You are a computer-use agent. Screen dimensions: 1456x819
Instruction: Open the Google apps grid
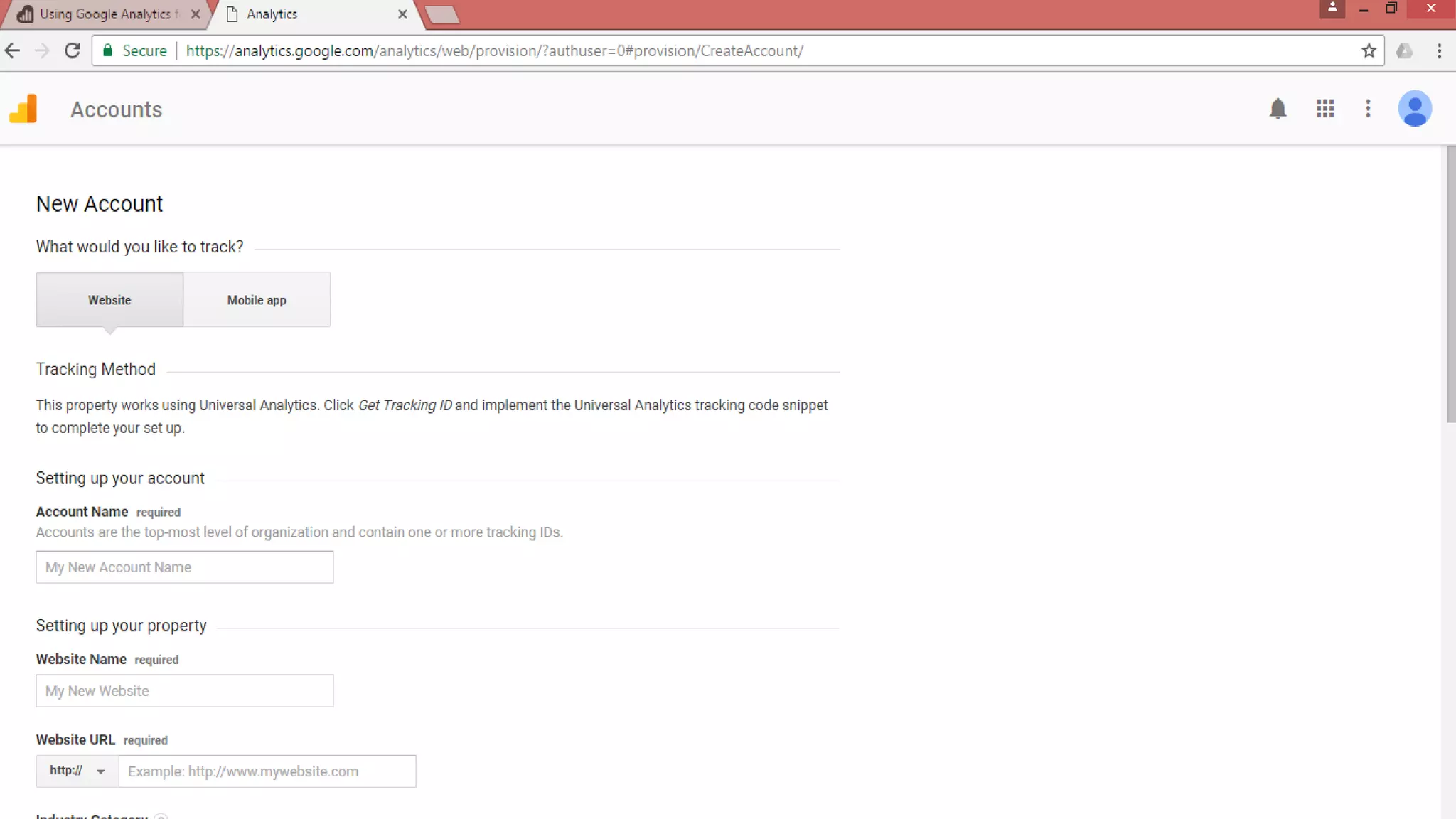pyautogui.click(x=1324, y=109)
